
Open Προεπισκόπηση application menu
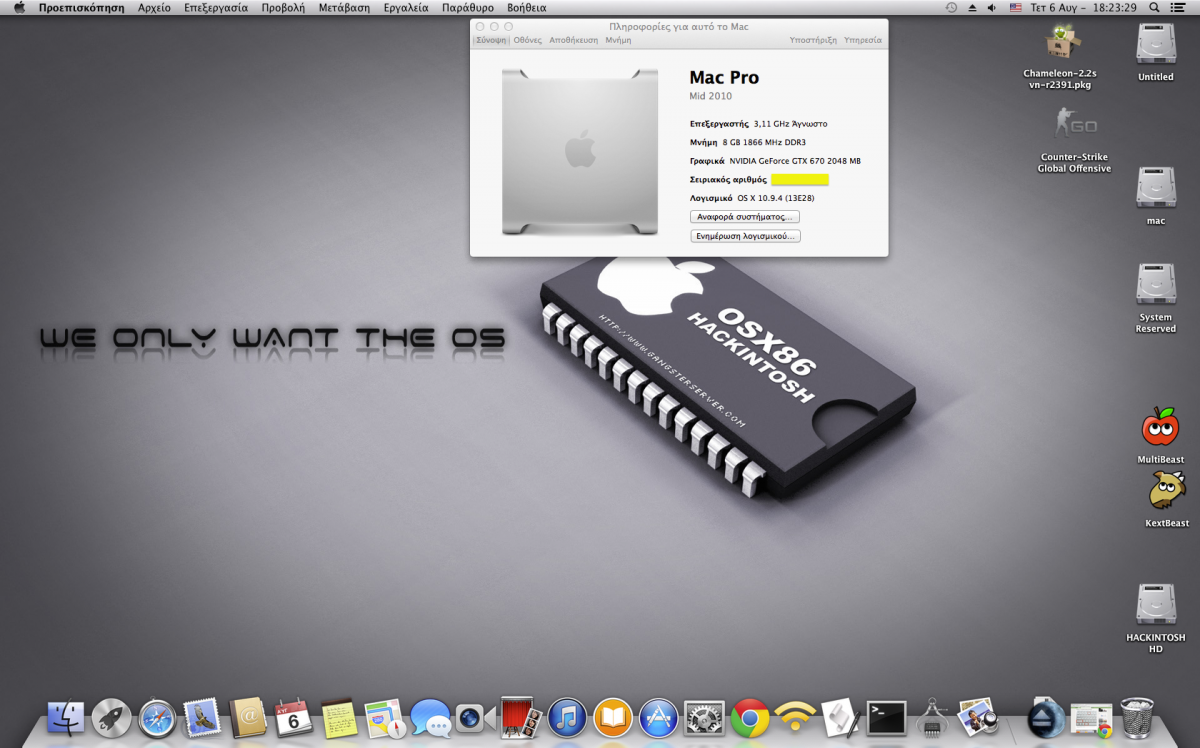82,7
